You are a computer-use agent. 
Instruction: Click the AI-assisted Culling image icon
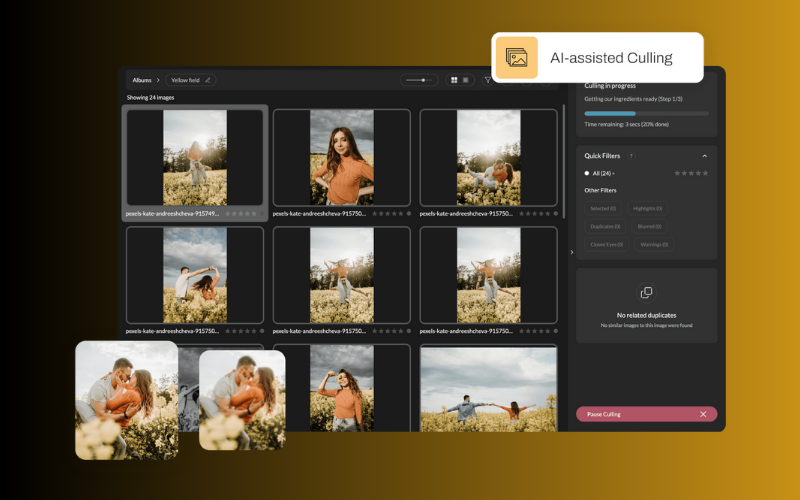pyautogui.click(x=517, y=58)
